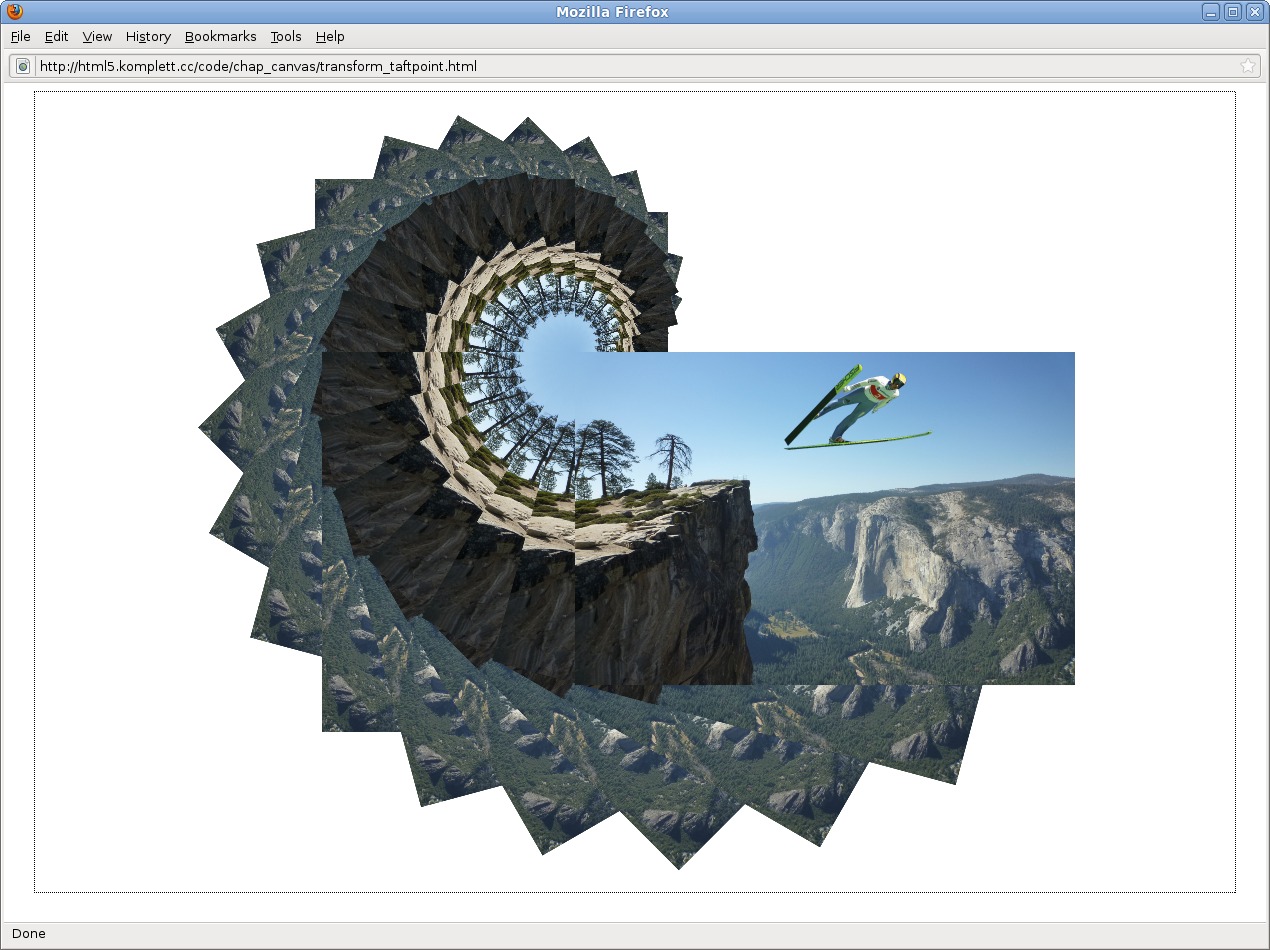Open the History menu

pyautogui.click(x=148, y=36)
